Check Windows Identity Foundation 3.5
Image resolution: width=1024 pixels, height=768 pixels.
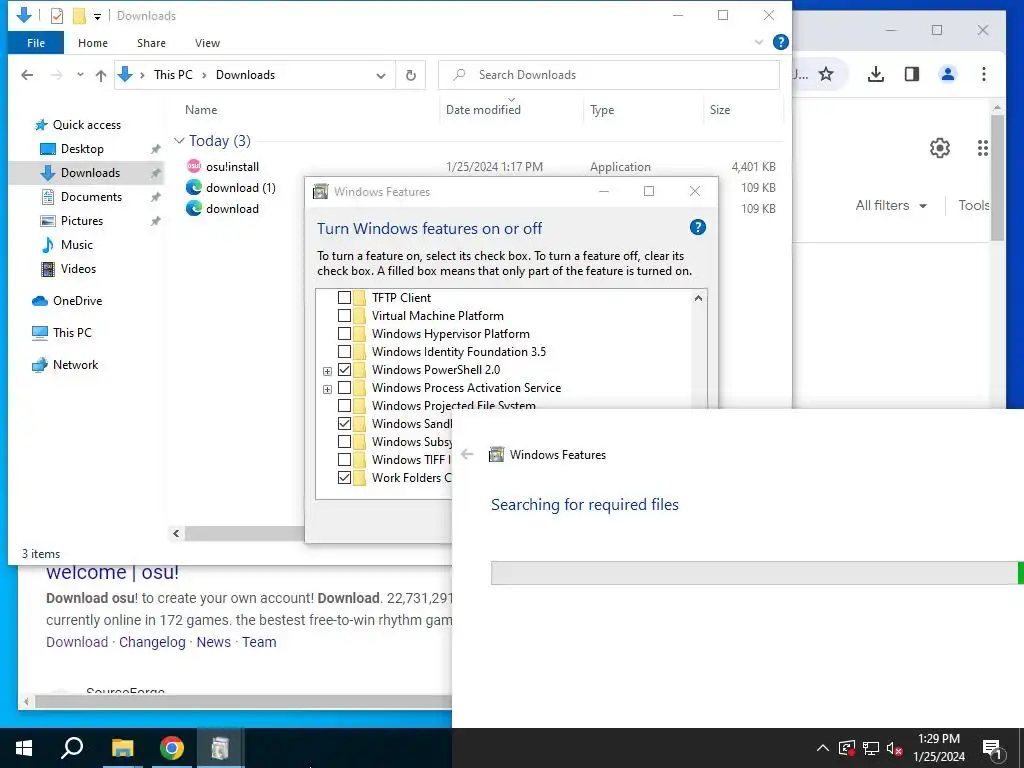[344, 352]
